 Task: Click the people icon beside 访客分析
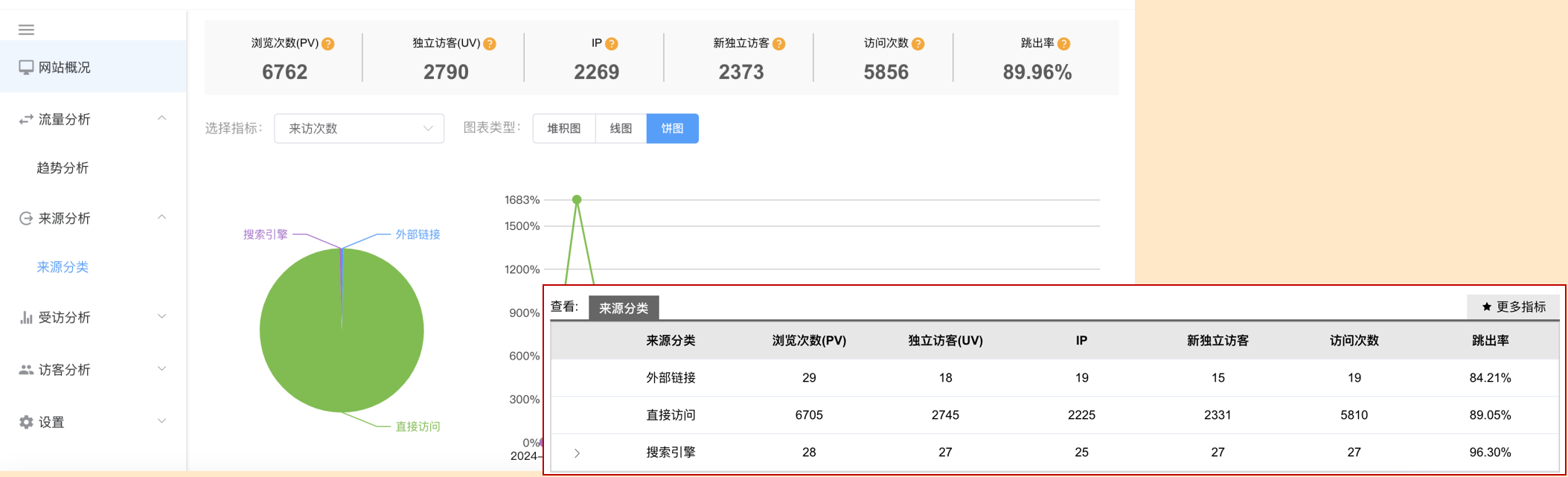tap(26, 370)
